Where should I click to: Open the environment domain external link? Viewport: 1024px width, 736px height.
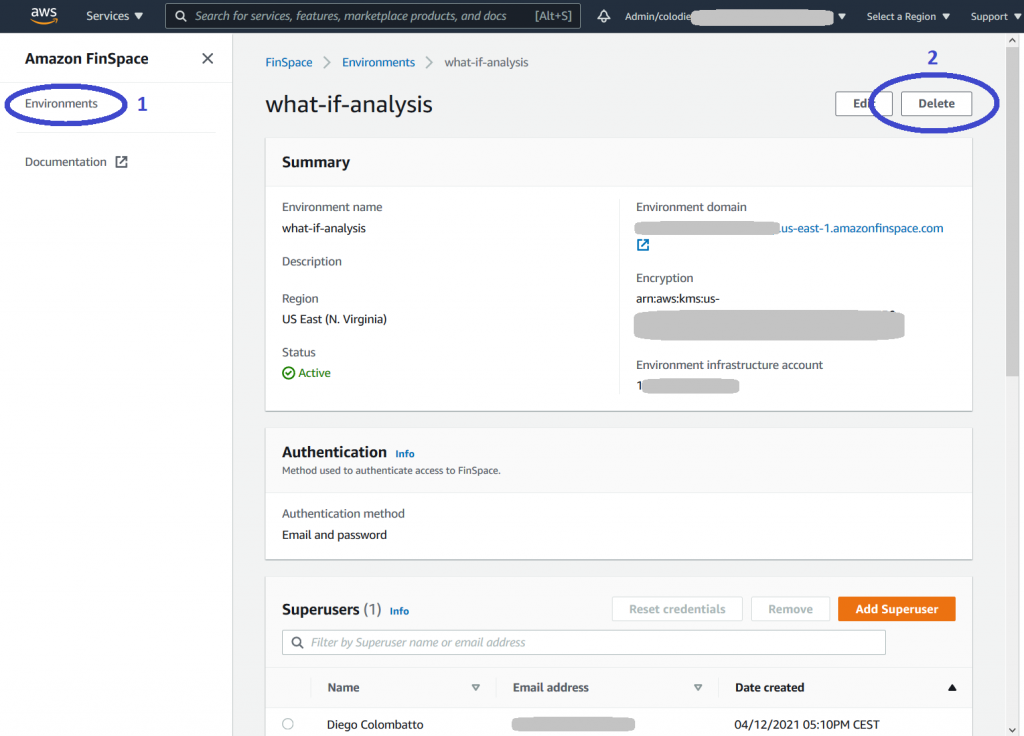(x=642, y=244)
